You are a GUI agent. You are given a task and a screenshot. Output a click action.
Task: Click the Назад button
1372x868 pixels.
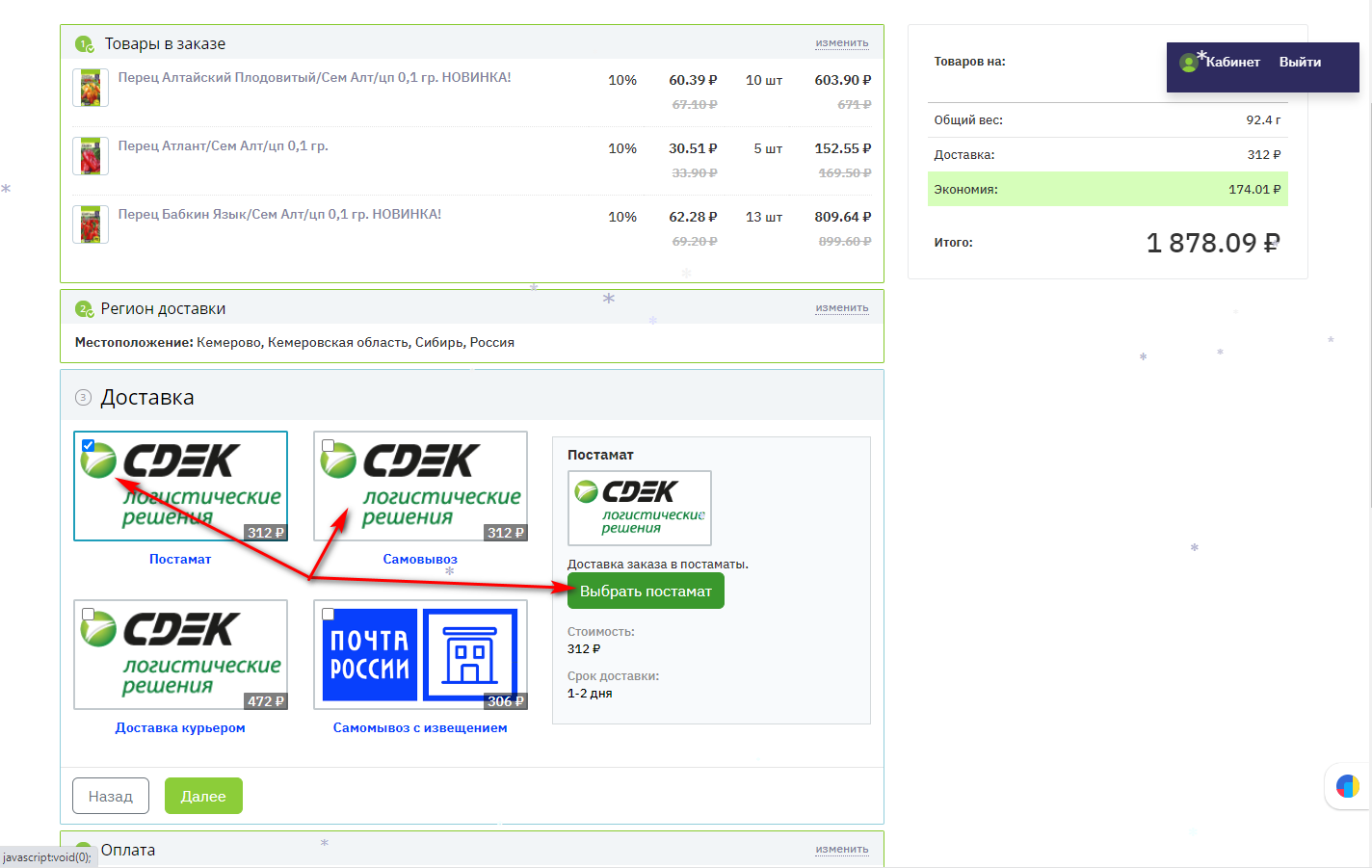point(111,796)
